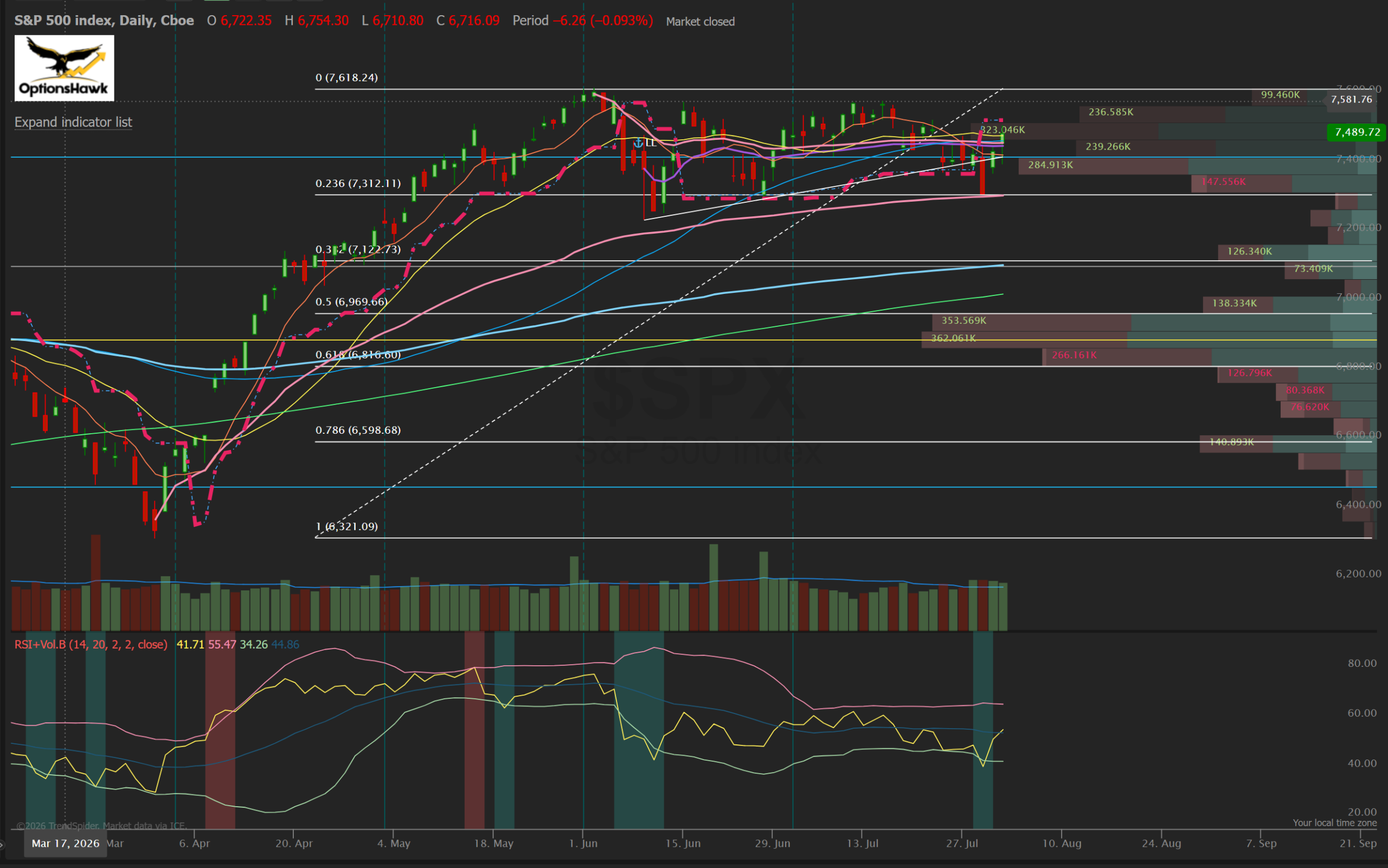Screen dimensions: 1388x868
Task: Select the high value 6,754.30
Action: pyautogui.click(x=323, y=21)
